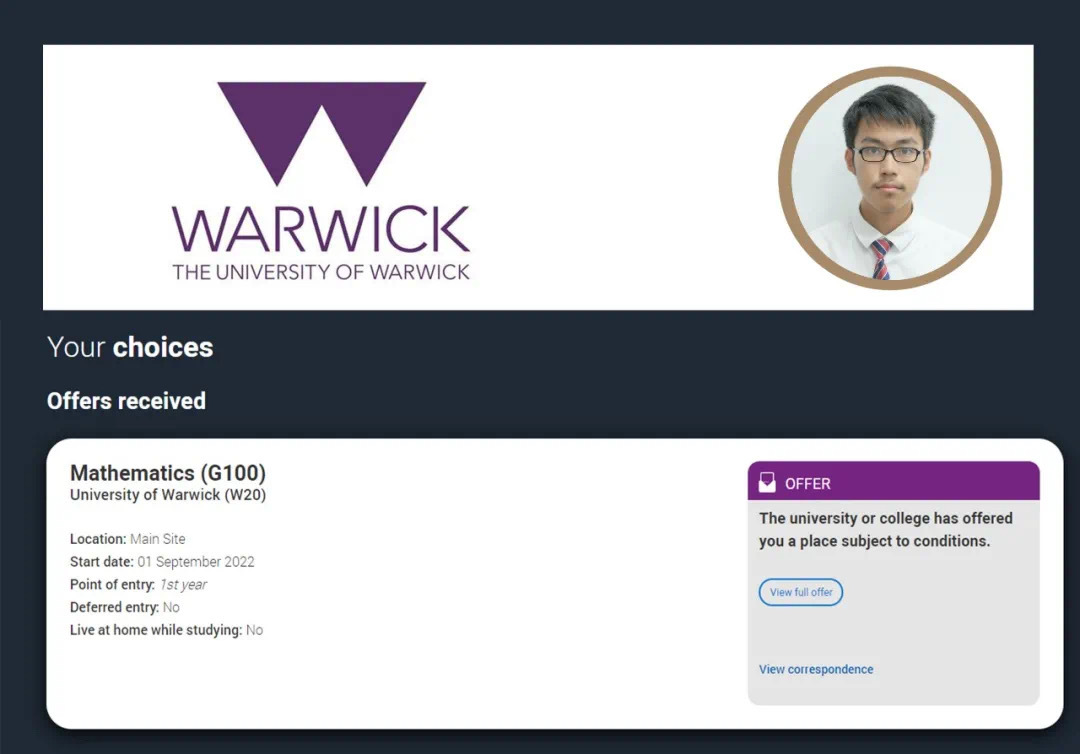1080x754 pixels.
Task: Click the envelope icon beside OFFER
Action: (767, 482)
